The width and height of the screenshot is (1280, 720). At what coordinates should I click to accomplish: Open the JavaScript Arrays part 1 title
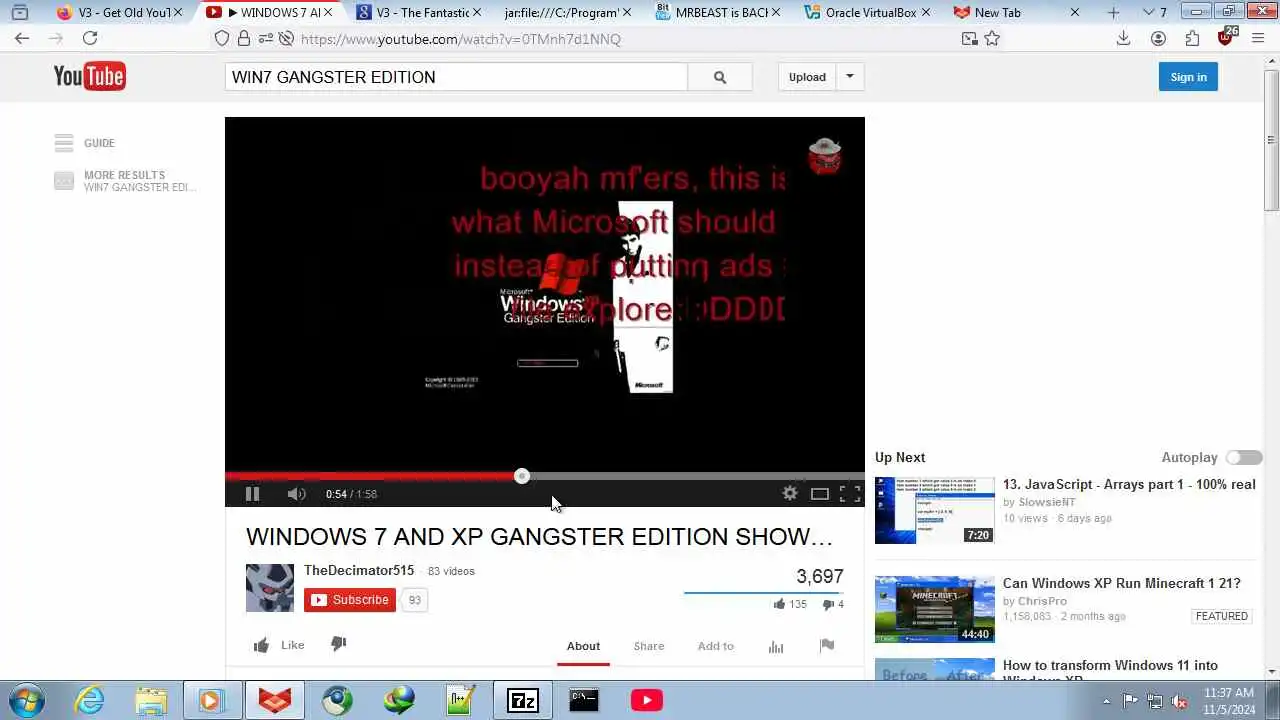[1129, 484]
